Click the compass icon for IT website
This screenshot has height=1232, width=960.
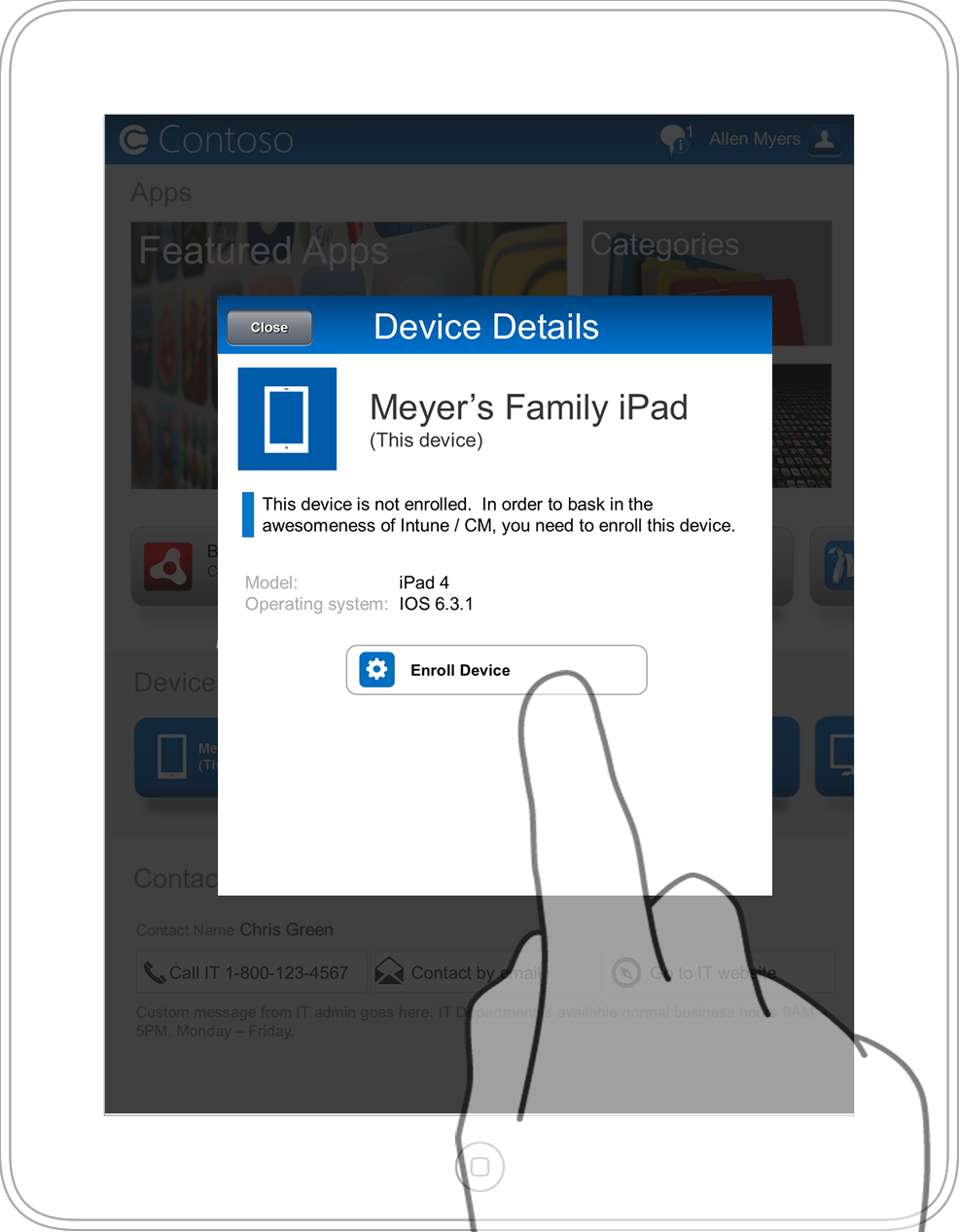626,972
